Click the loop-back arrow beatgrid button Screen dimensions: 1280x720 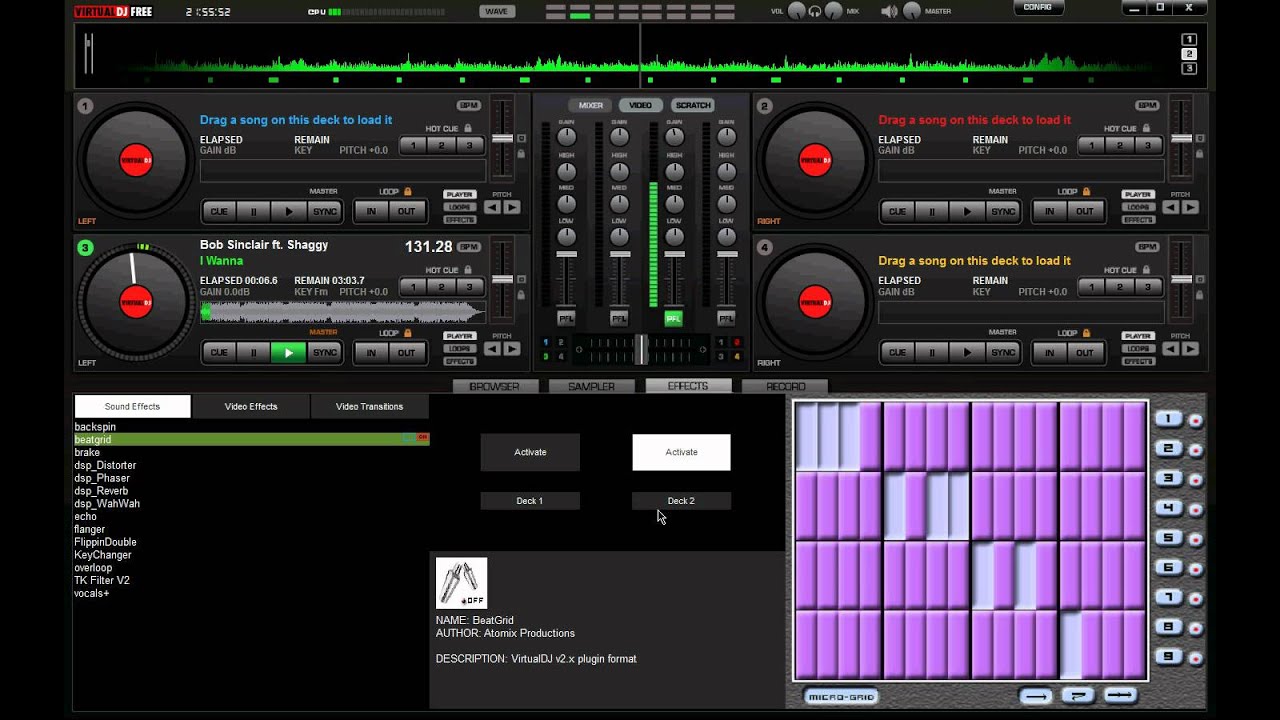click(1078, 696)
